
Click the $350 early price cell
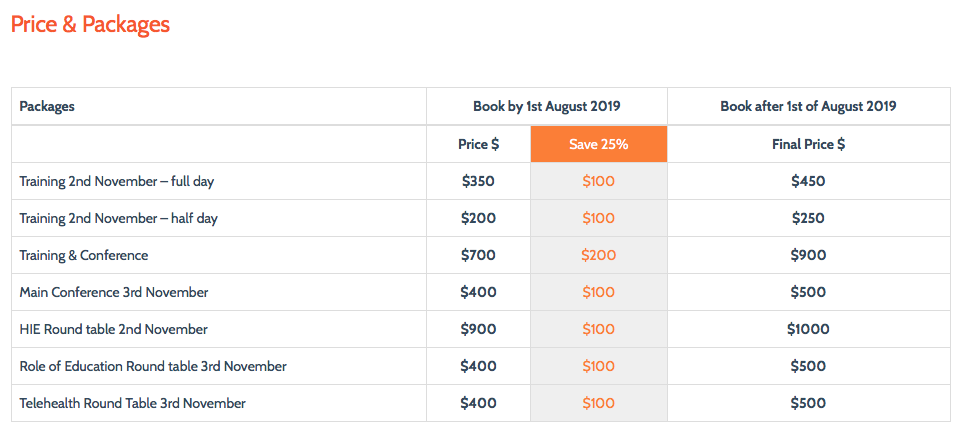478,182
